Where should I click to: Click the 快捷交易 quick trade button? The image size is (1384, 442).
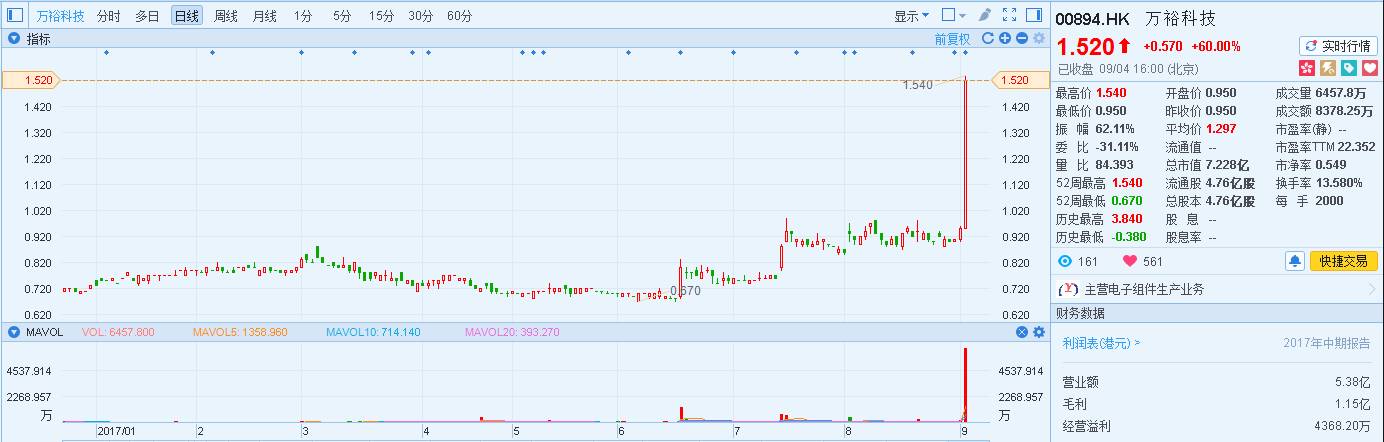click(x=1343, y=261)
